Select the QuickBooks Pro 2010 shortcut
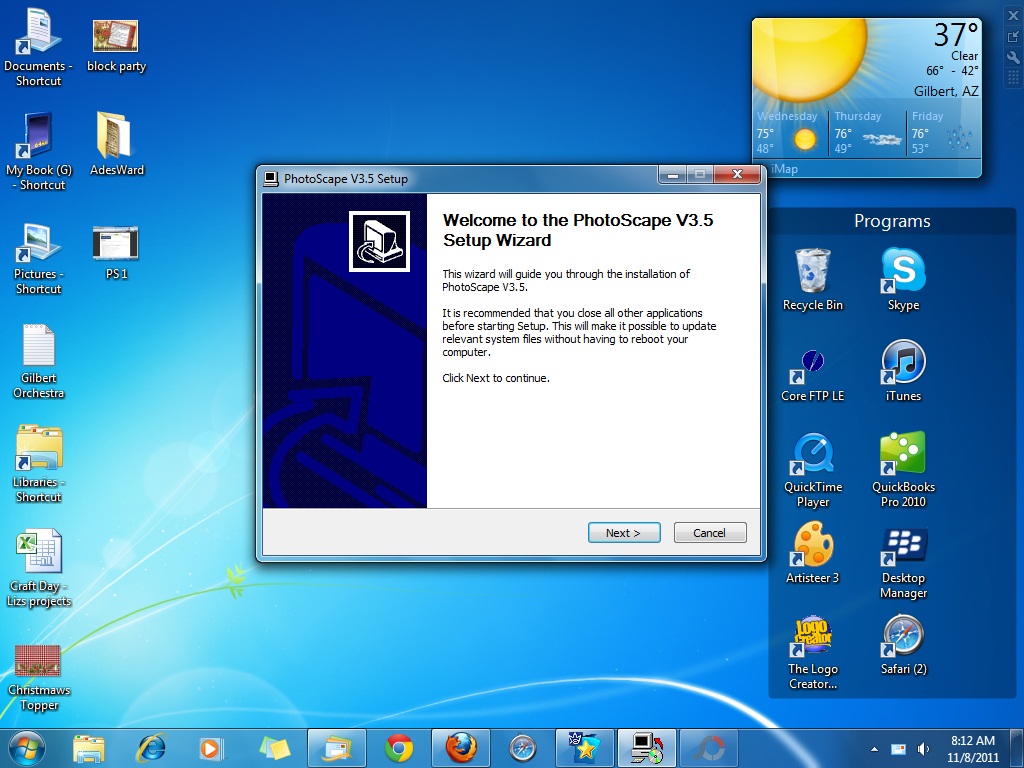 click(903, 469)
